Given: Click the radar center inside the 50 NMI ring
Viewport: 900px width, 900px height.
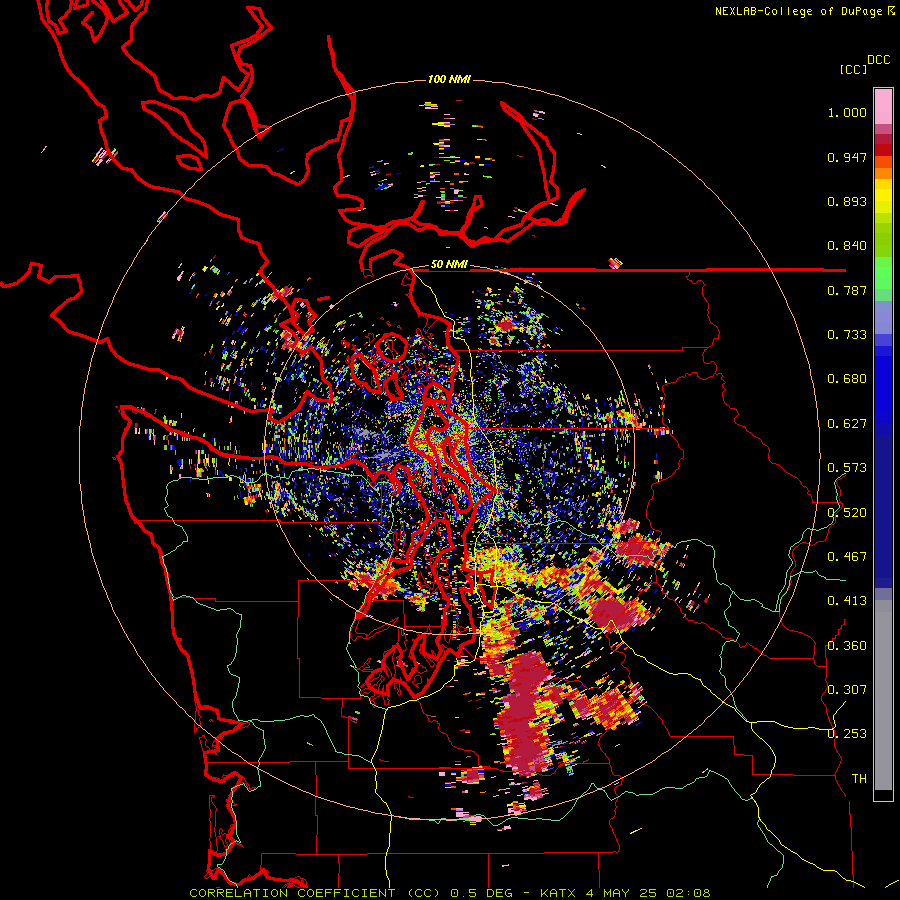Looking at the screenshot, I should 449,450.
